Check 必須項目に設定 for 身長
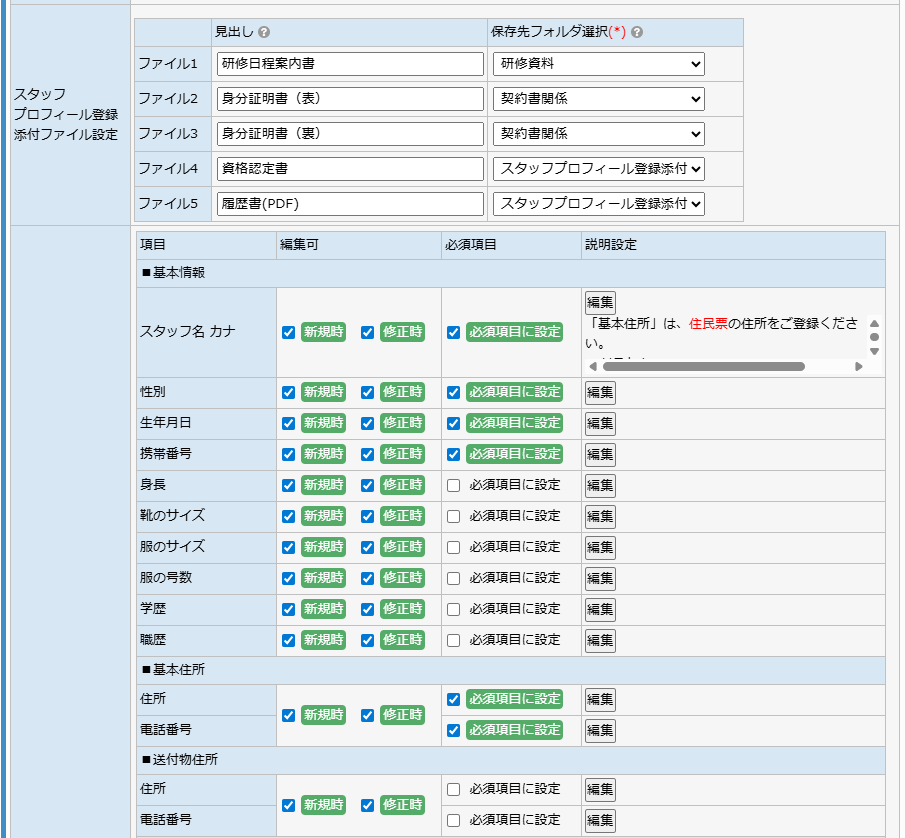The image size is (905, 838). click(454, 485)
